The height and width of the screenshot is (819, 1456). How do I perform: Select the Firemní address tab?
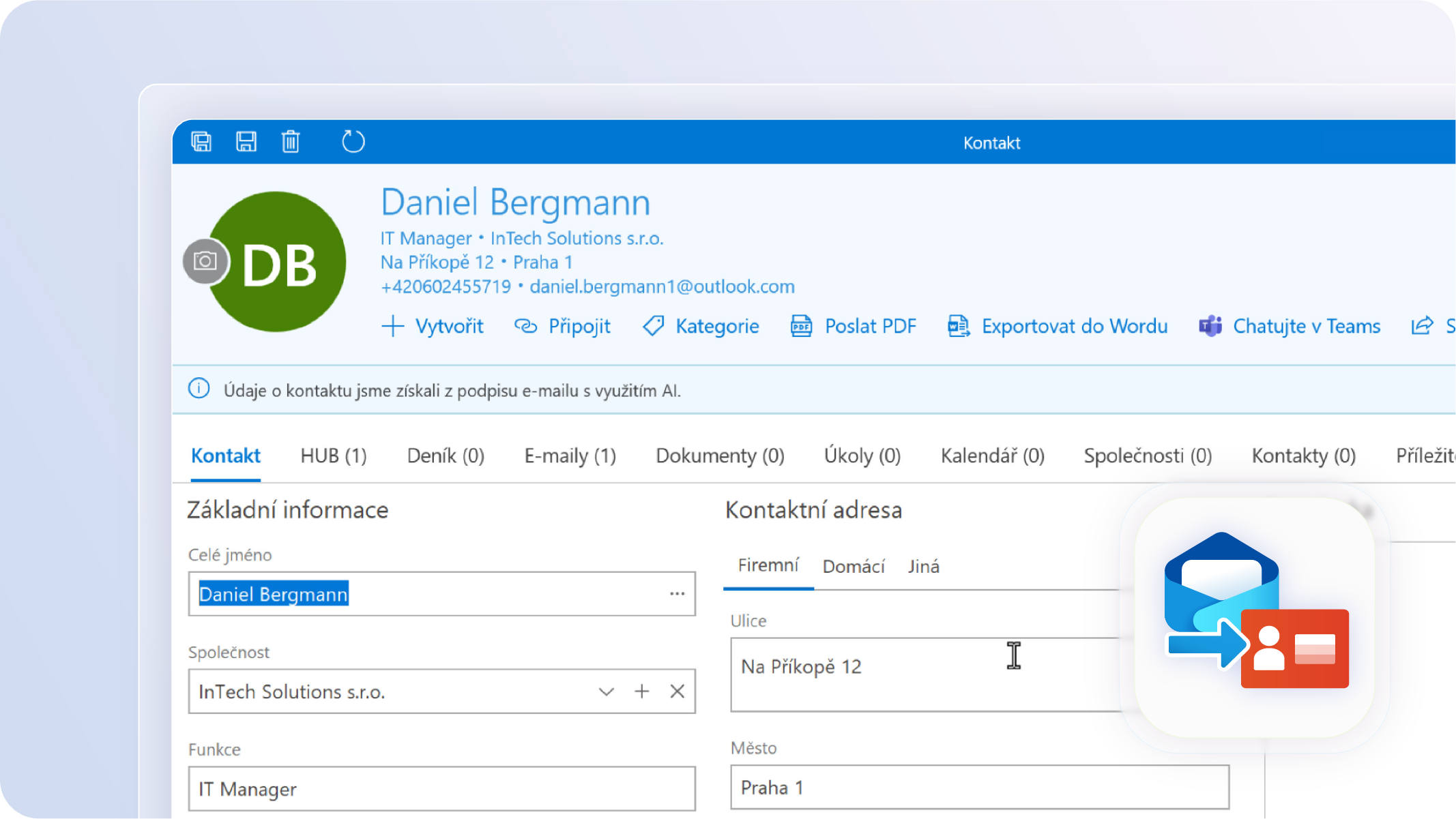pyautogui.click(x=768, y=565)
